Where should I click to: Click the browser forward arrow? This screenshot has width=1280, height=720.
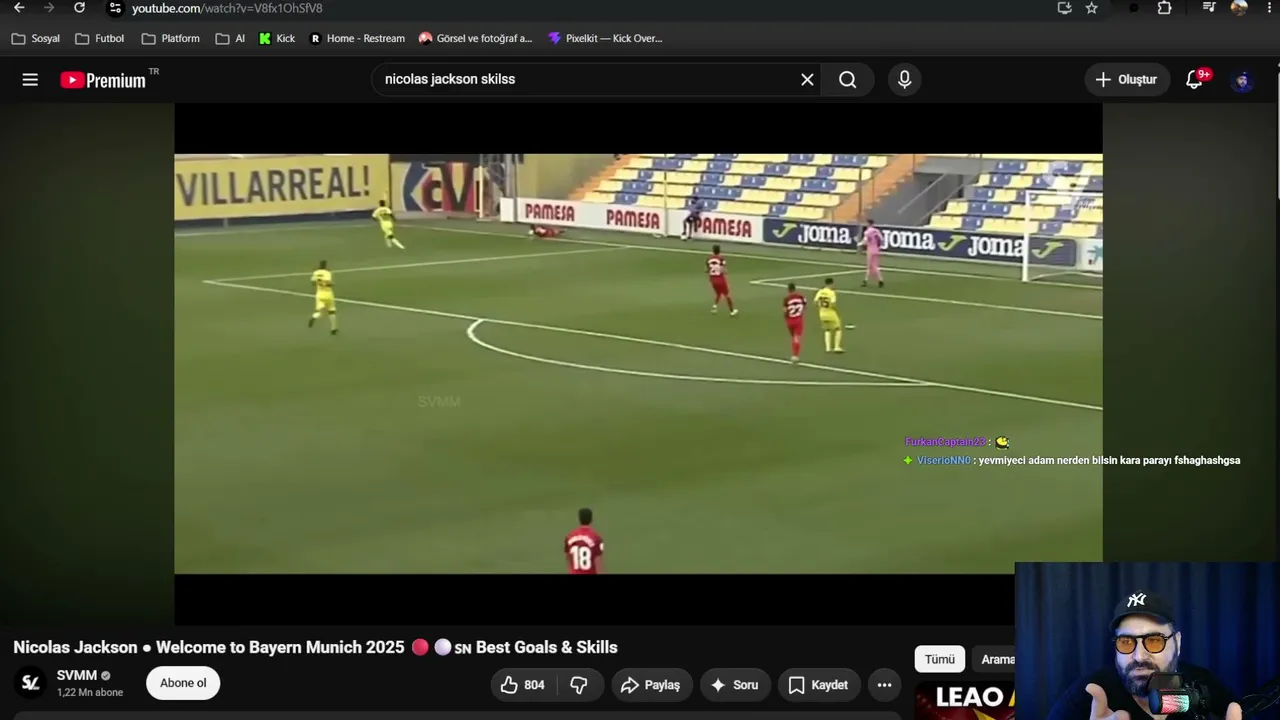click(49, 8)
